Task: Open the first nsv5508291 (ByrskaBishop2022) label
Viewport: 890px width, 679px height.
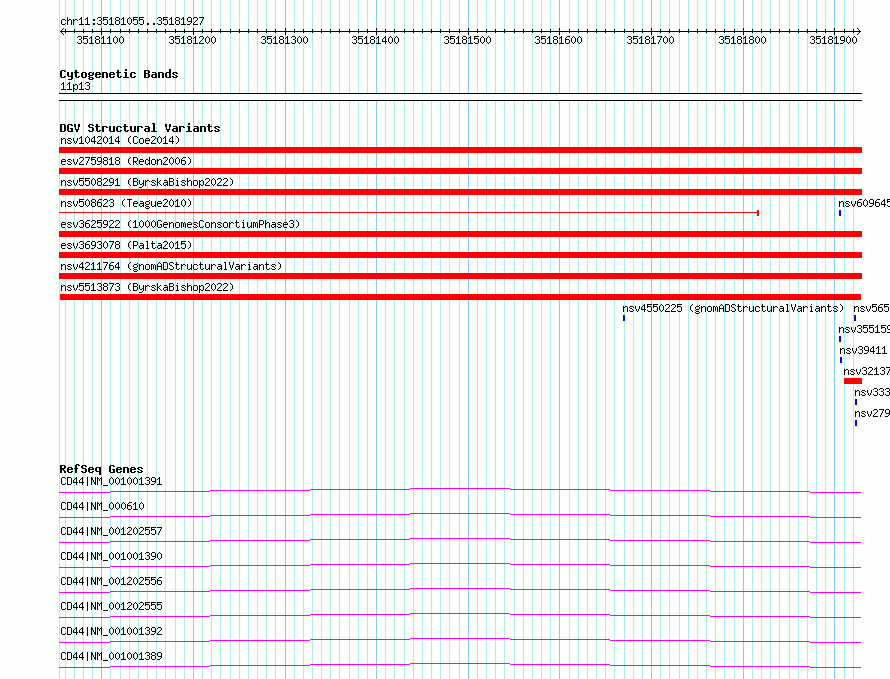Action: (147, 182)
